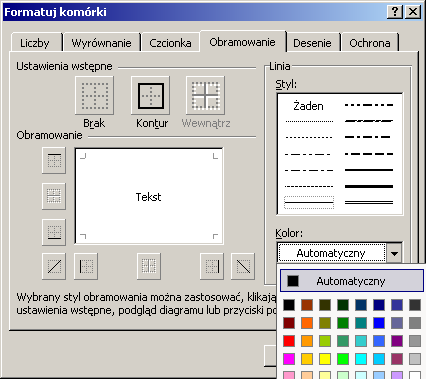Pick the pure blue swatch in the second row

379,323
